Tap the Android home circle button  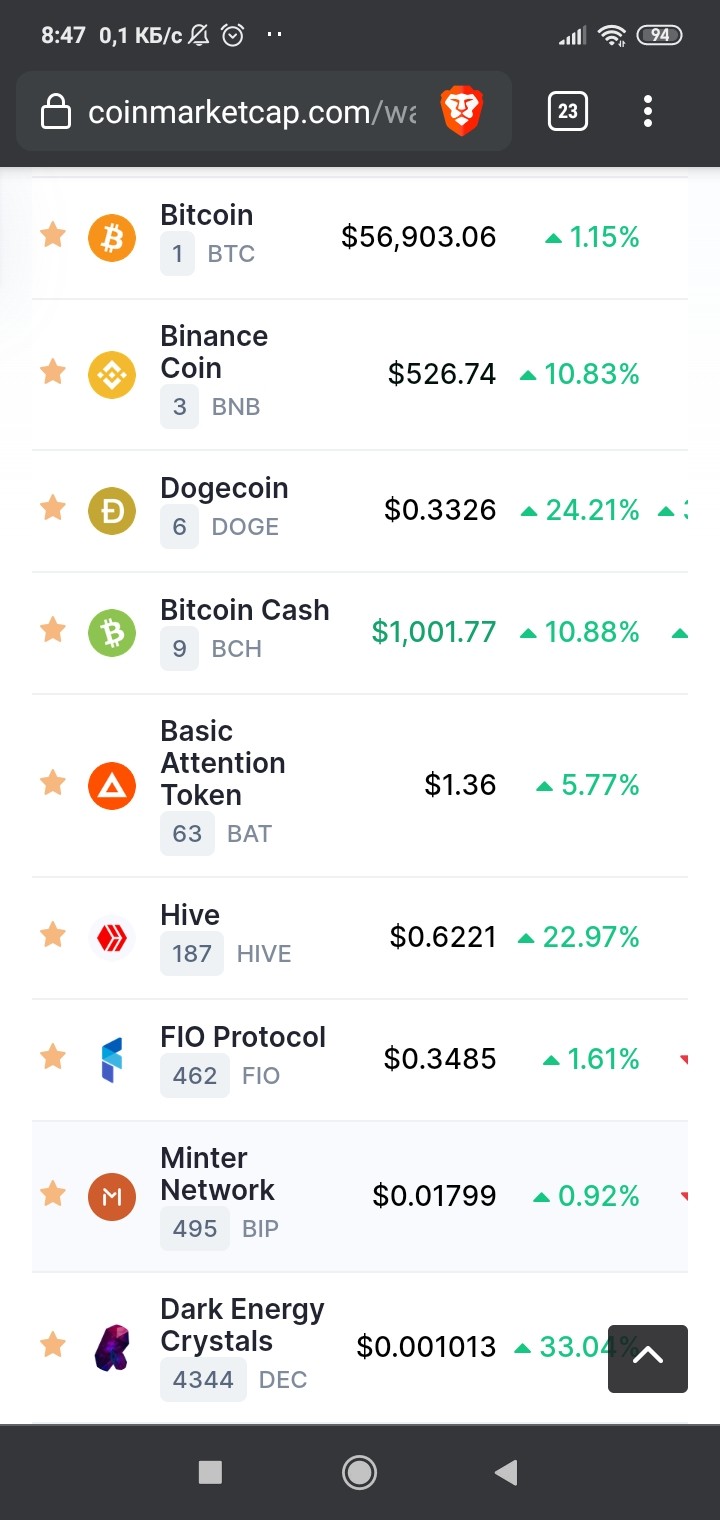click(x=359, y=1471)
